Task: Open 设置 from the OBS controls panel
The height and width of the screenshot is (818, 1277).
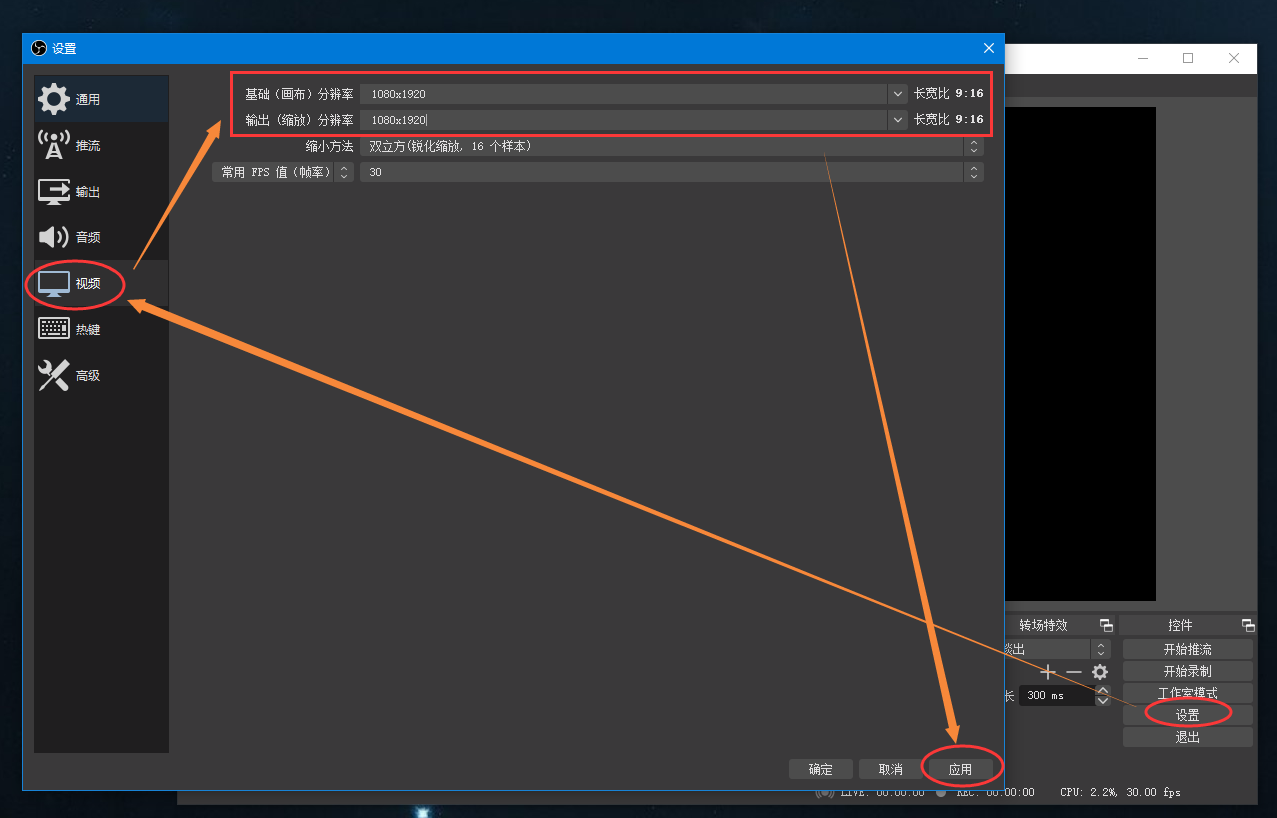Action: (x=1187, y=715)
